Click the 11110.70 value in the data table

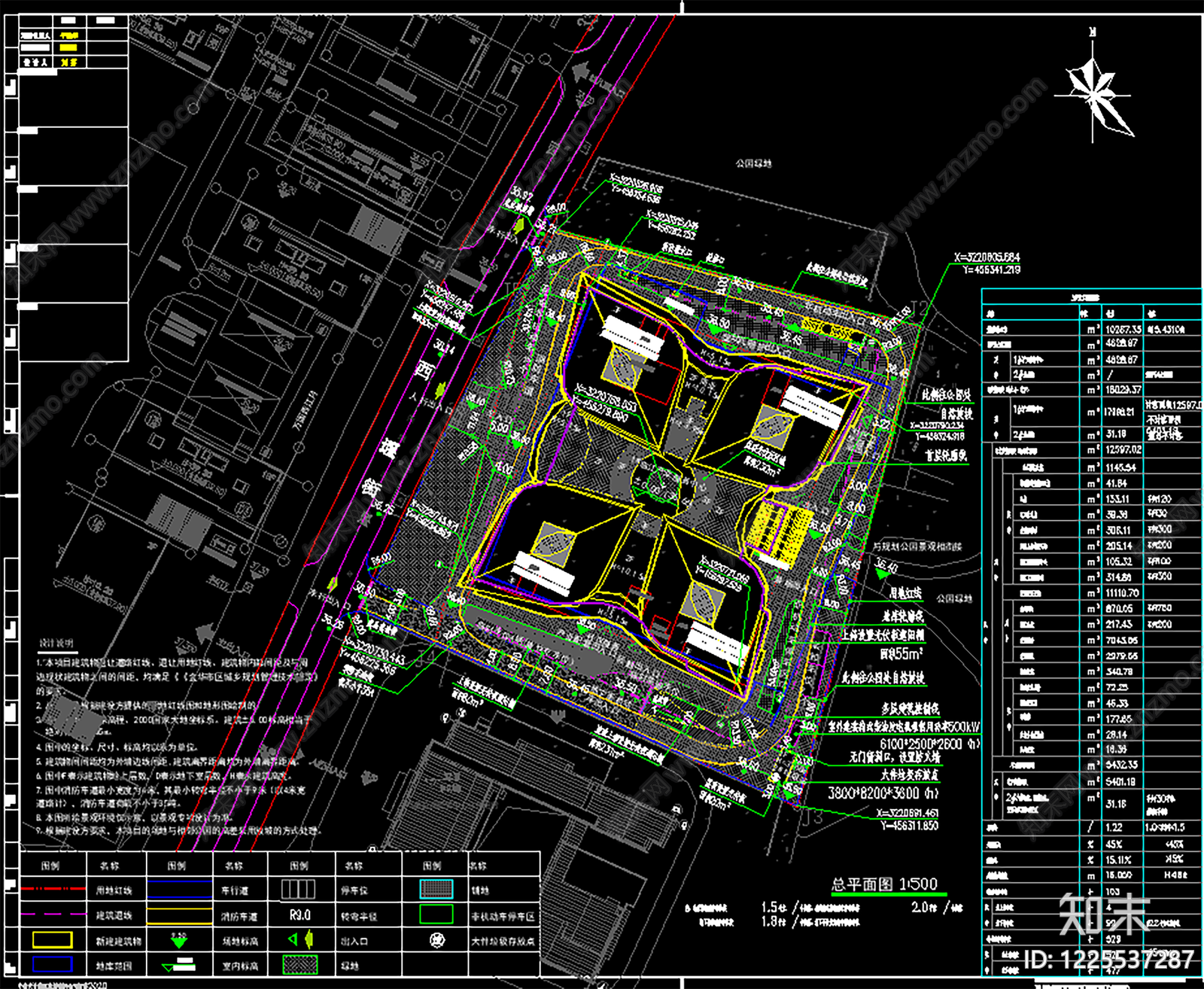pyautogui.click(x=1121, y=593)
